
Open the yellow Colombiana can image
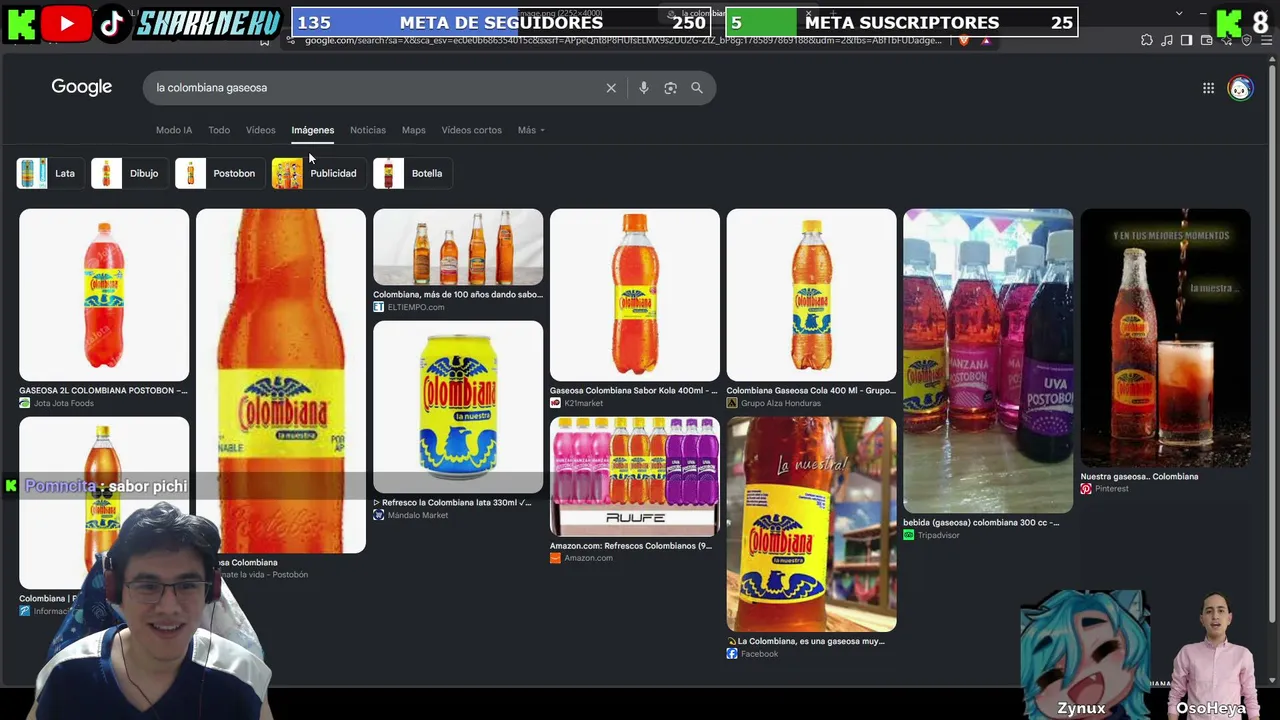click(x=458, y=407)
